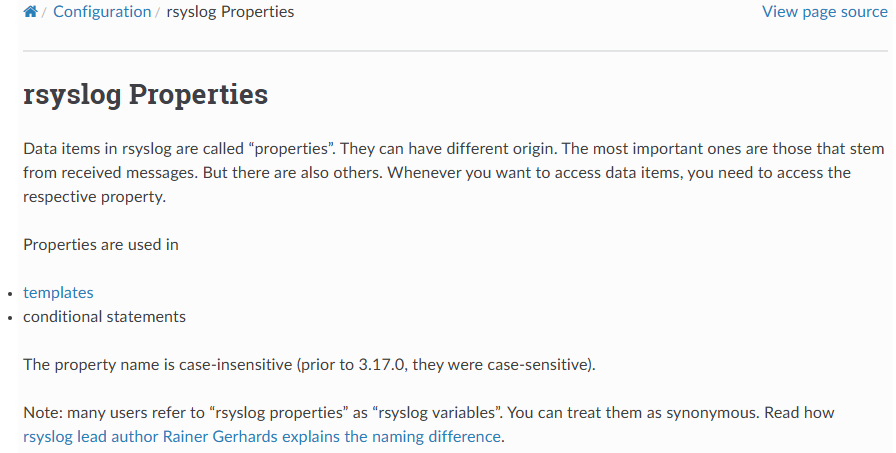
Task: Click the slash separator after the home icon
Action: coord(44,12)
